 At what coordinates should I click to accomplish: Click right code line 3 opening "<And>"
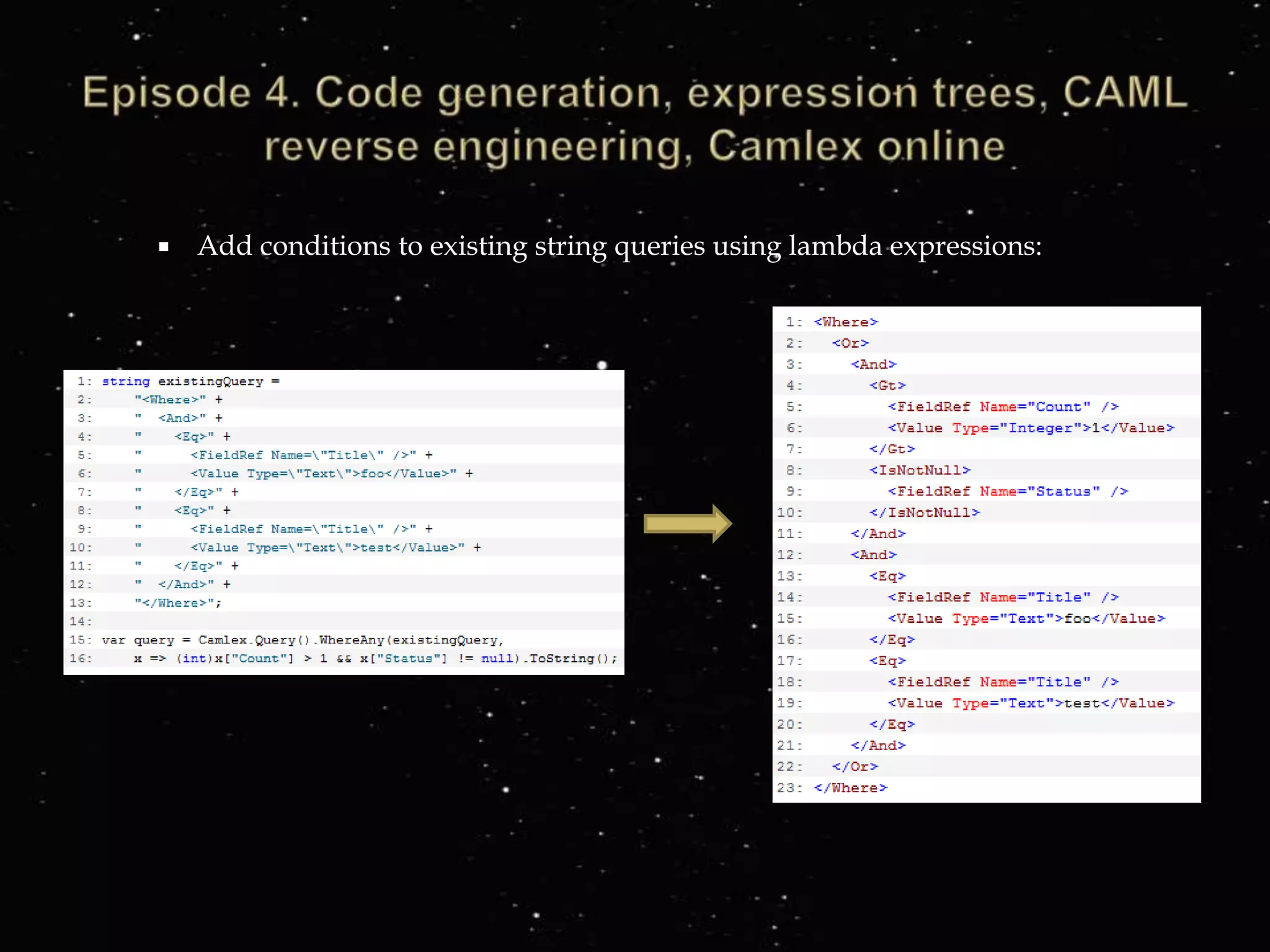click(x=874, y=364)
